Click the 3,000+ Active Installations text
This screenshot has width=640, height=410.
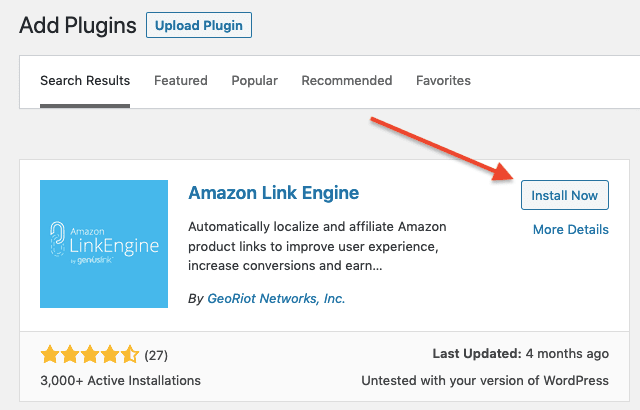click(x=120, y=380)
